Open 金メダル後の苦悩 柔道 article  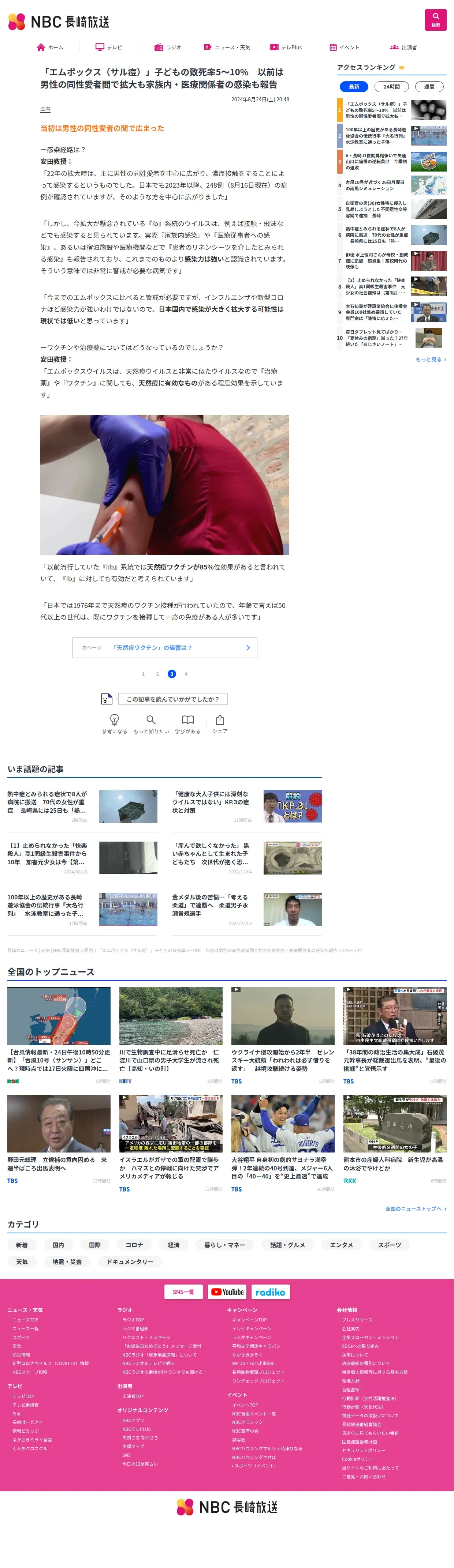pos(247,910)
